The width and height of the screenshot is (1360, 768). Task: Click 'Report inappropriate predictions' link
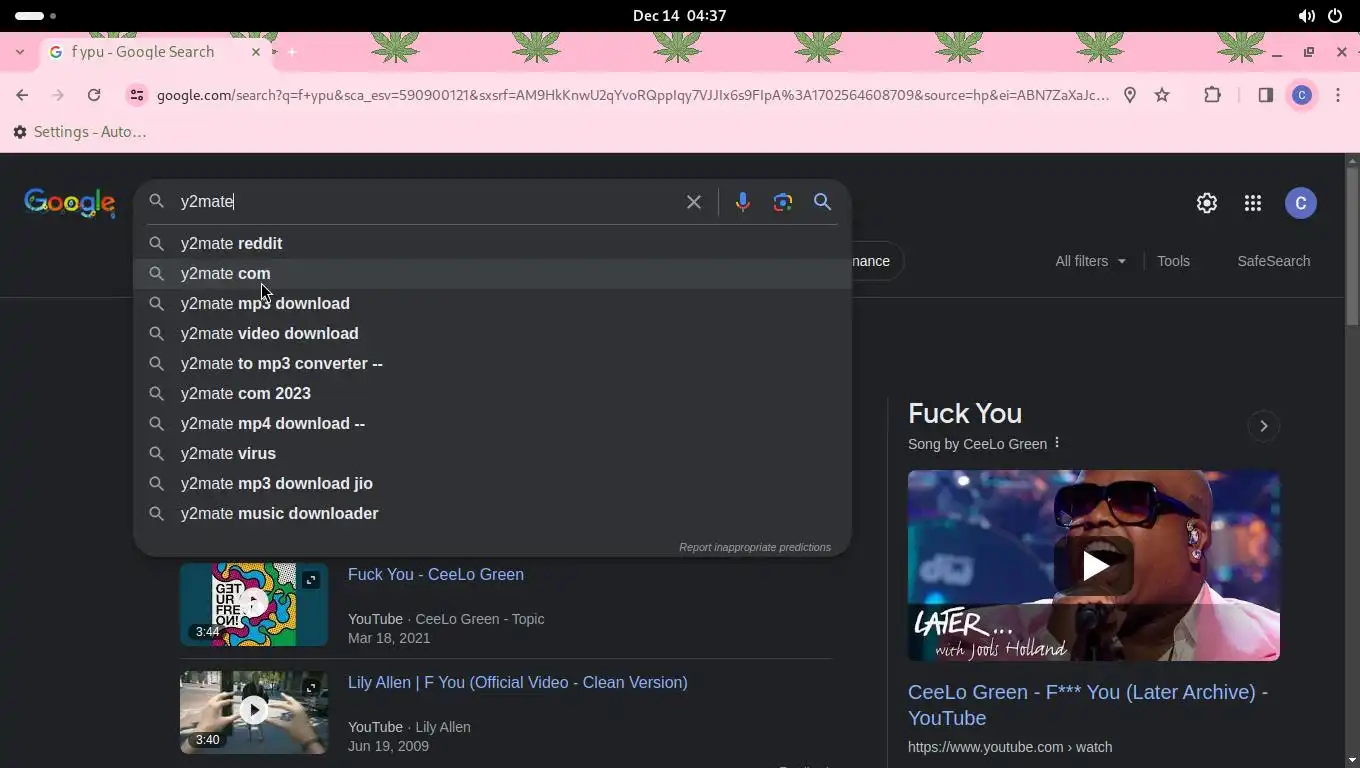tap(755, 547)
